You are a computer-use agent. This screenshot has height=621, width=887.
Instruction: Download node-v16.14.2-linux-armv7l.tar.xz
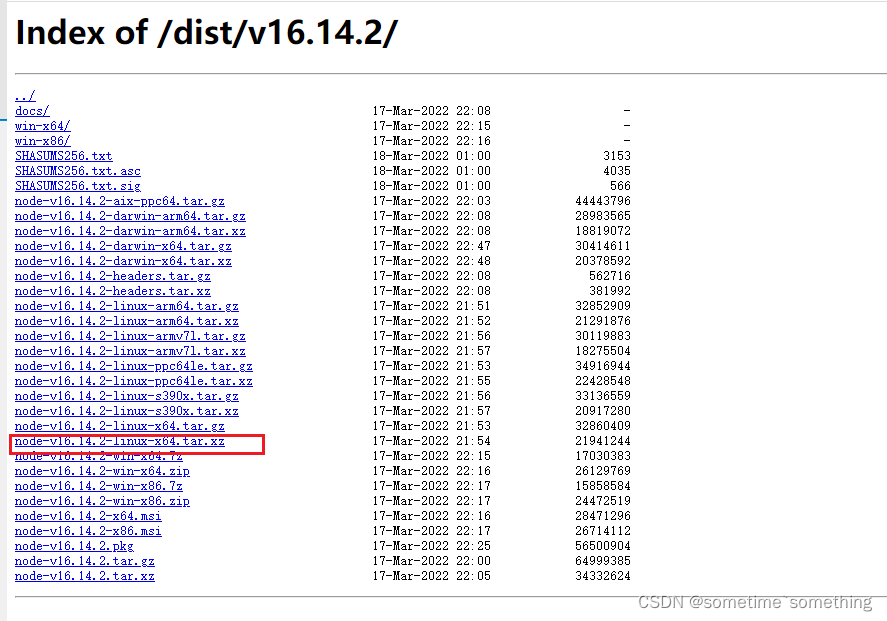(130, 351)
